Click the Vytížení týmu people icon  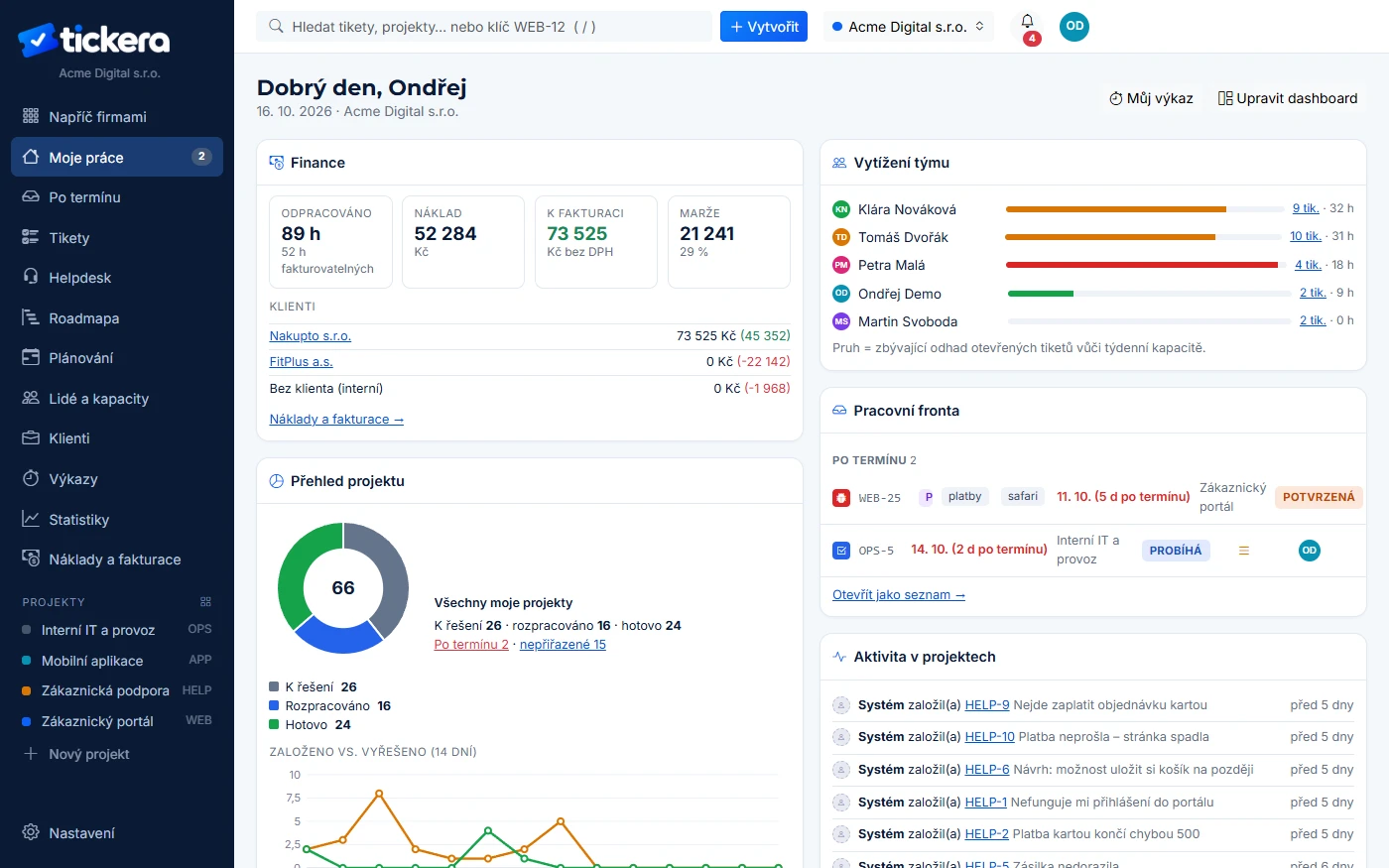(x=839, y=163)
